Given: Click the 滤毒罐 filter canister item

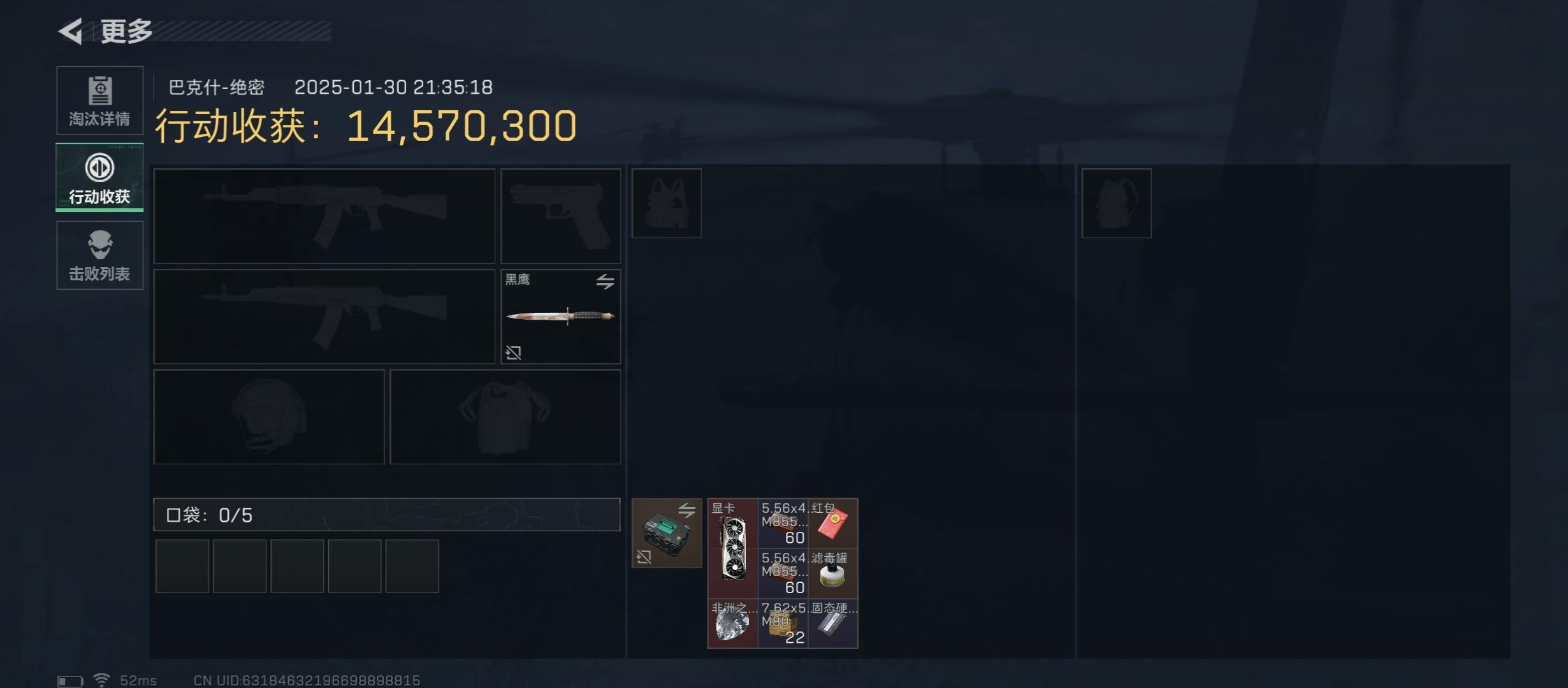Looking at the screenshot, I should pos(833,573).
